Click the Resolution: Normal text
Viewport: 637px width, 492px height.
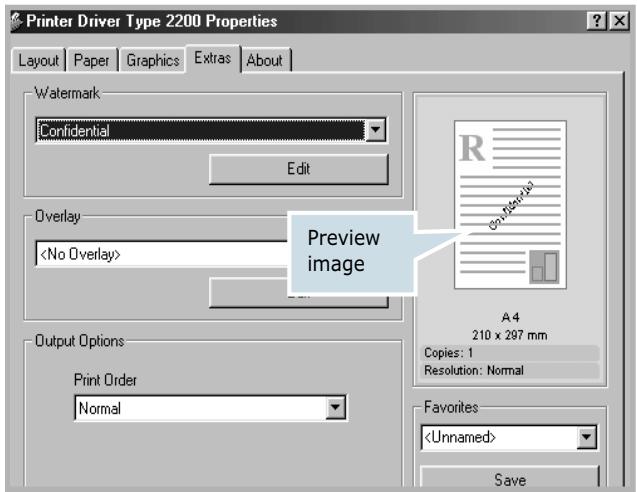click(x=474, y=370)
